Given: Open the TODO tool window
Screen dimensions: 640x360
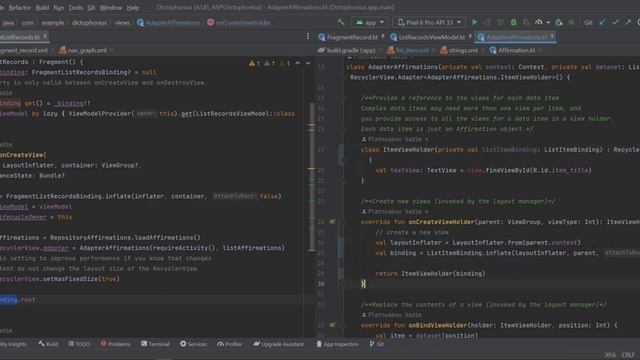Looking at the screenshot, I should pos(79,344).
